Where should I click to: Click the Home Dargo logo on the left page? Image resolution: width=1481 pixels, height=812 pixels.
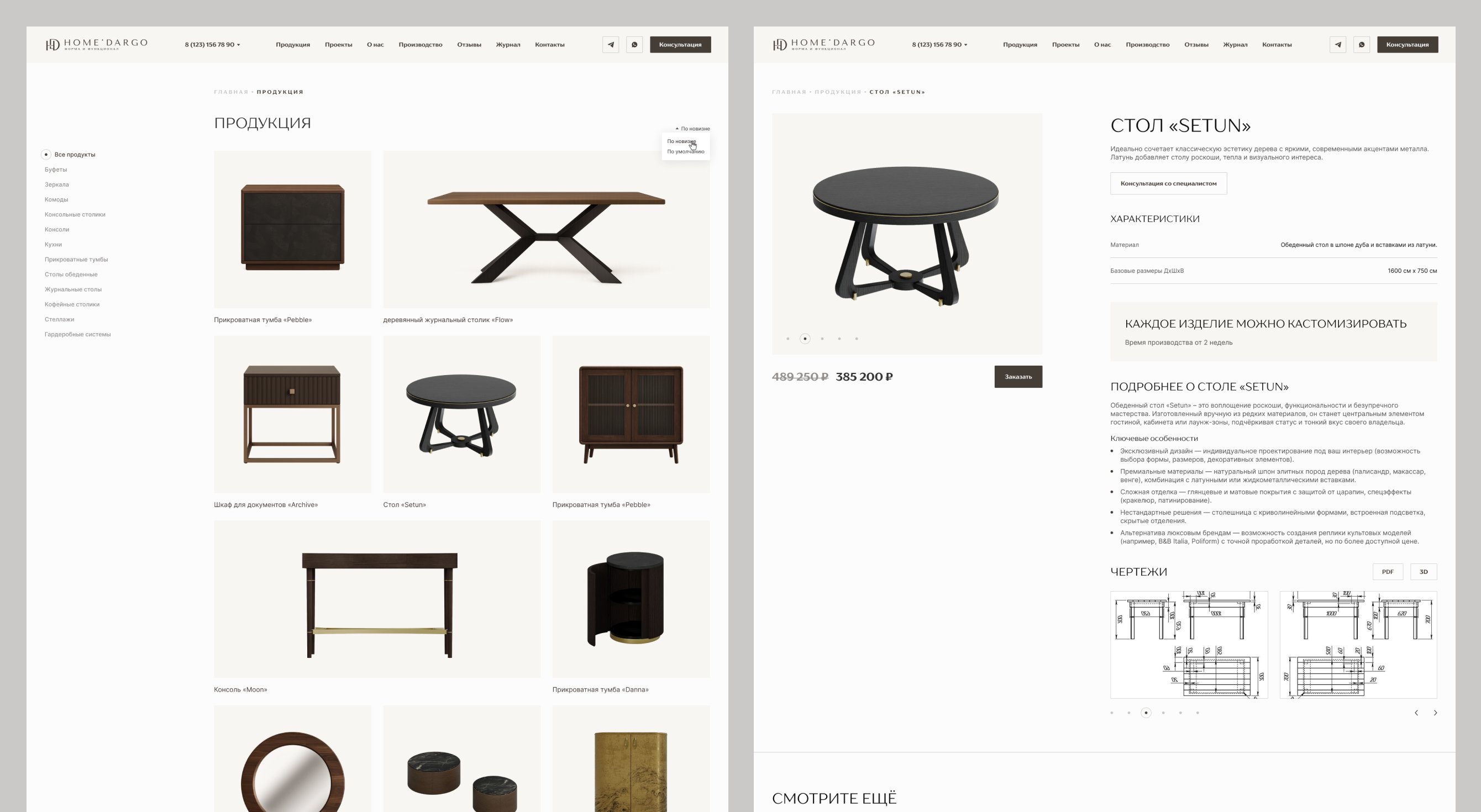point(97,44)
